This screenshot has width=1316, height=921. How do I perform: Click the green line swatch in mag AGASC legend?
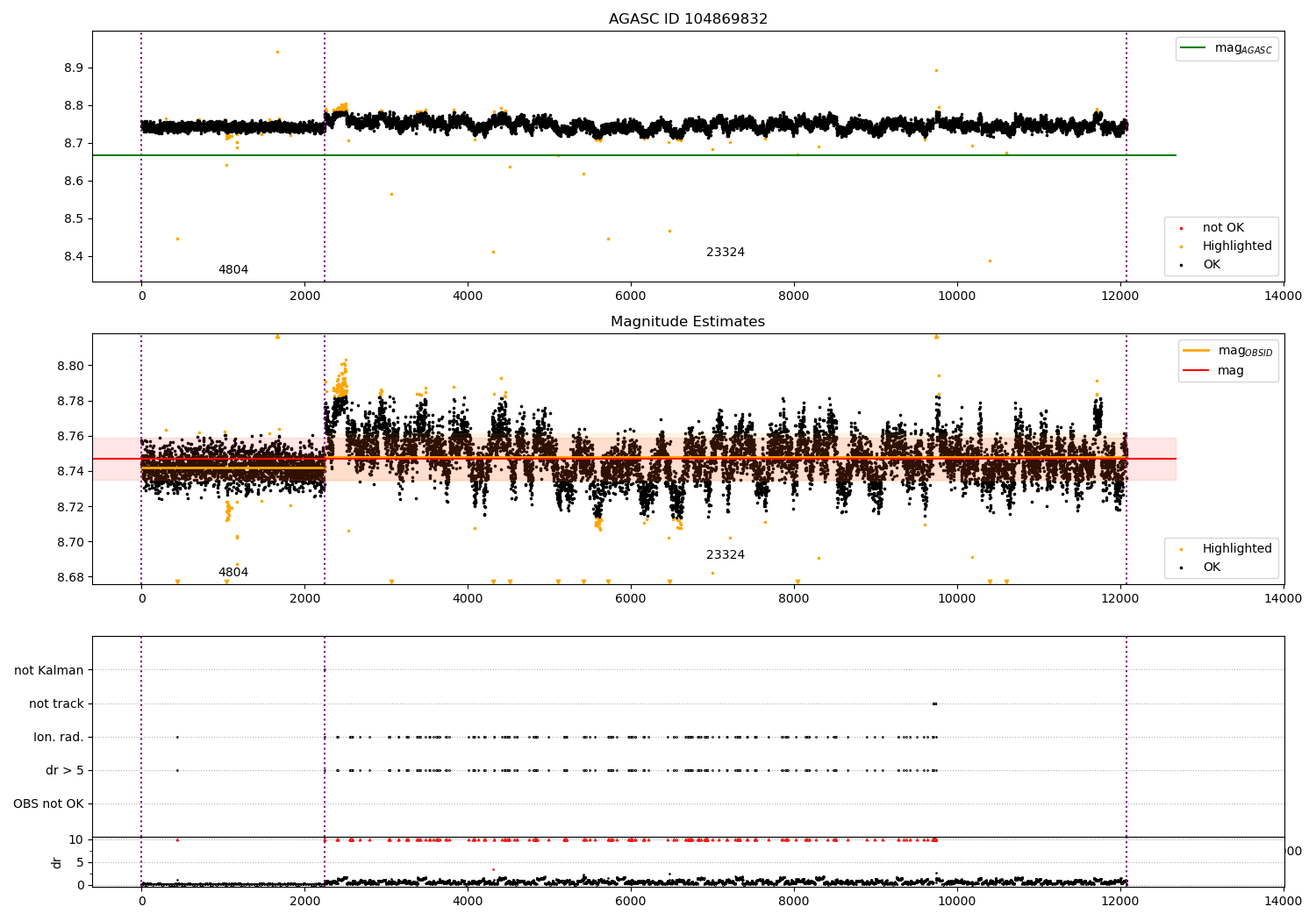coord(1193,48)
